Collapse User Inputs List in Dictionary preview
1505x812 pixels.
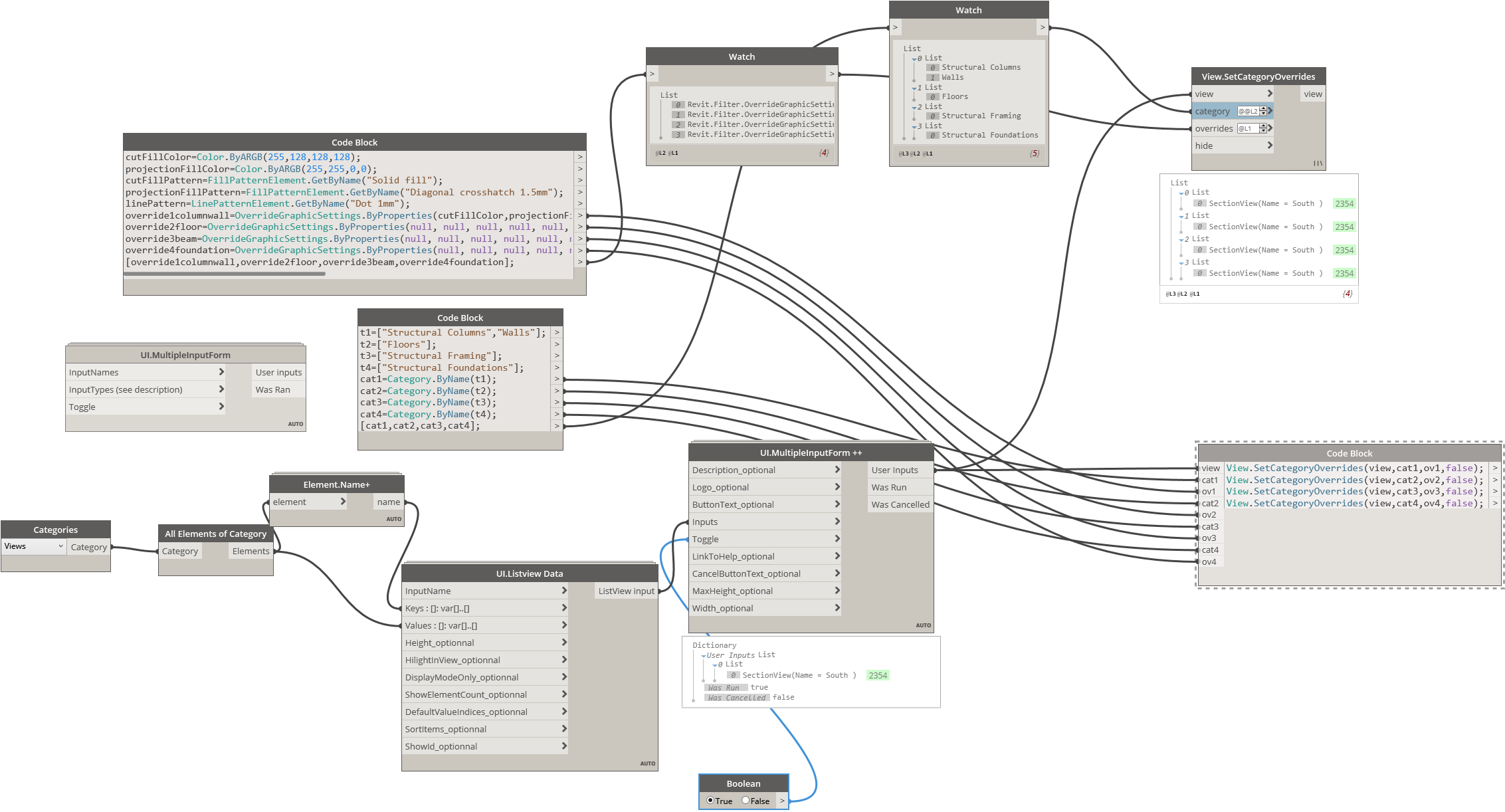[x=704, y=656]
